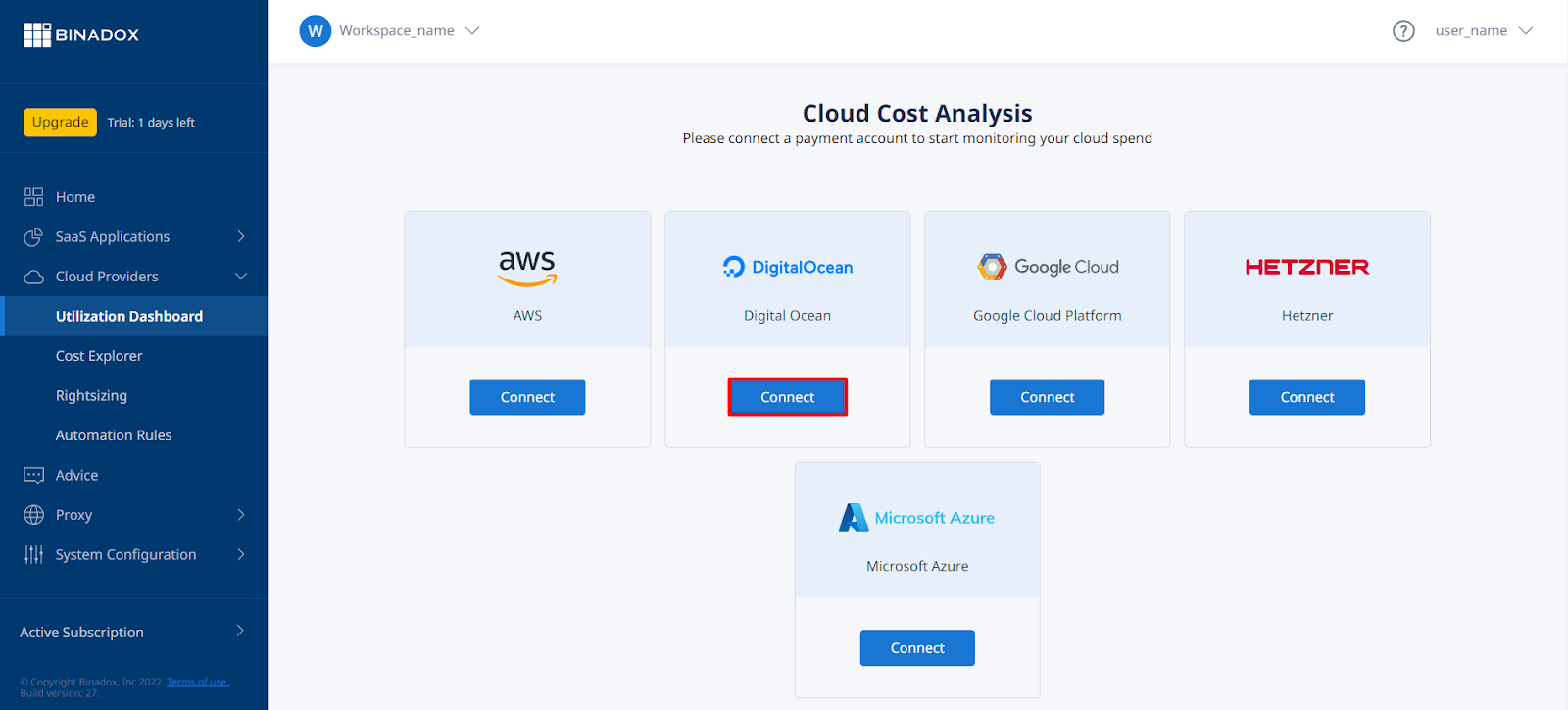Open the user_name dropdown chevron
The width and height of the screenshot is (1568, 710).
[1526, 31]
